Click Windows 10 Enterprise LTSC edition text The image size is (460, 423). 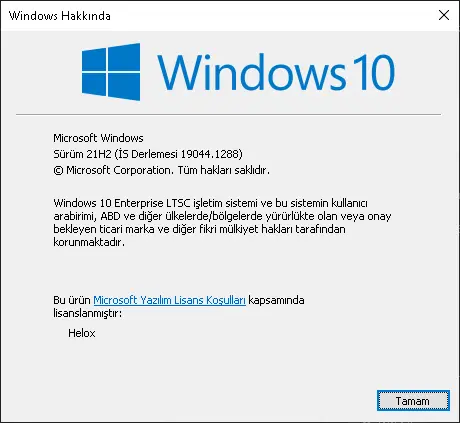(x=123, y=203)
